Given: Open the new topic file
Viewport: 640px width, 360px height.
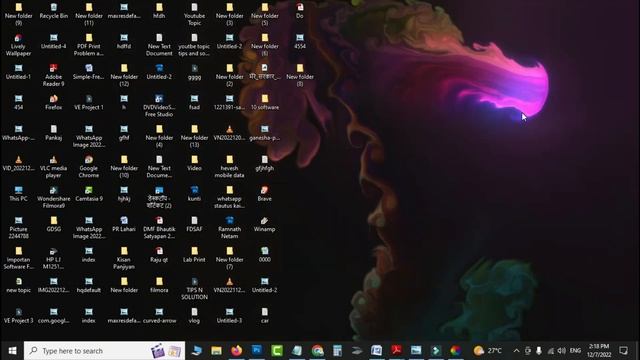Looking at the screenshot, I should pyautogui.click(x=18, y=285).
